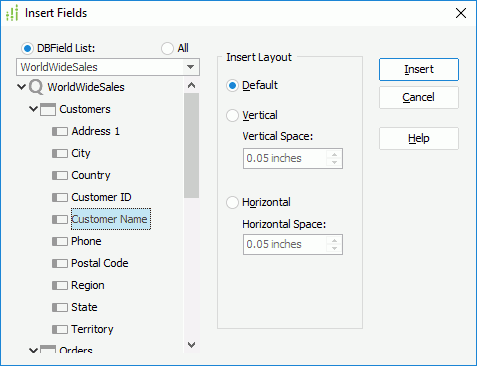Choose the Vertical layout option
This screenshot has width=477, height=366.
232,116
